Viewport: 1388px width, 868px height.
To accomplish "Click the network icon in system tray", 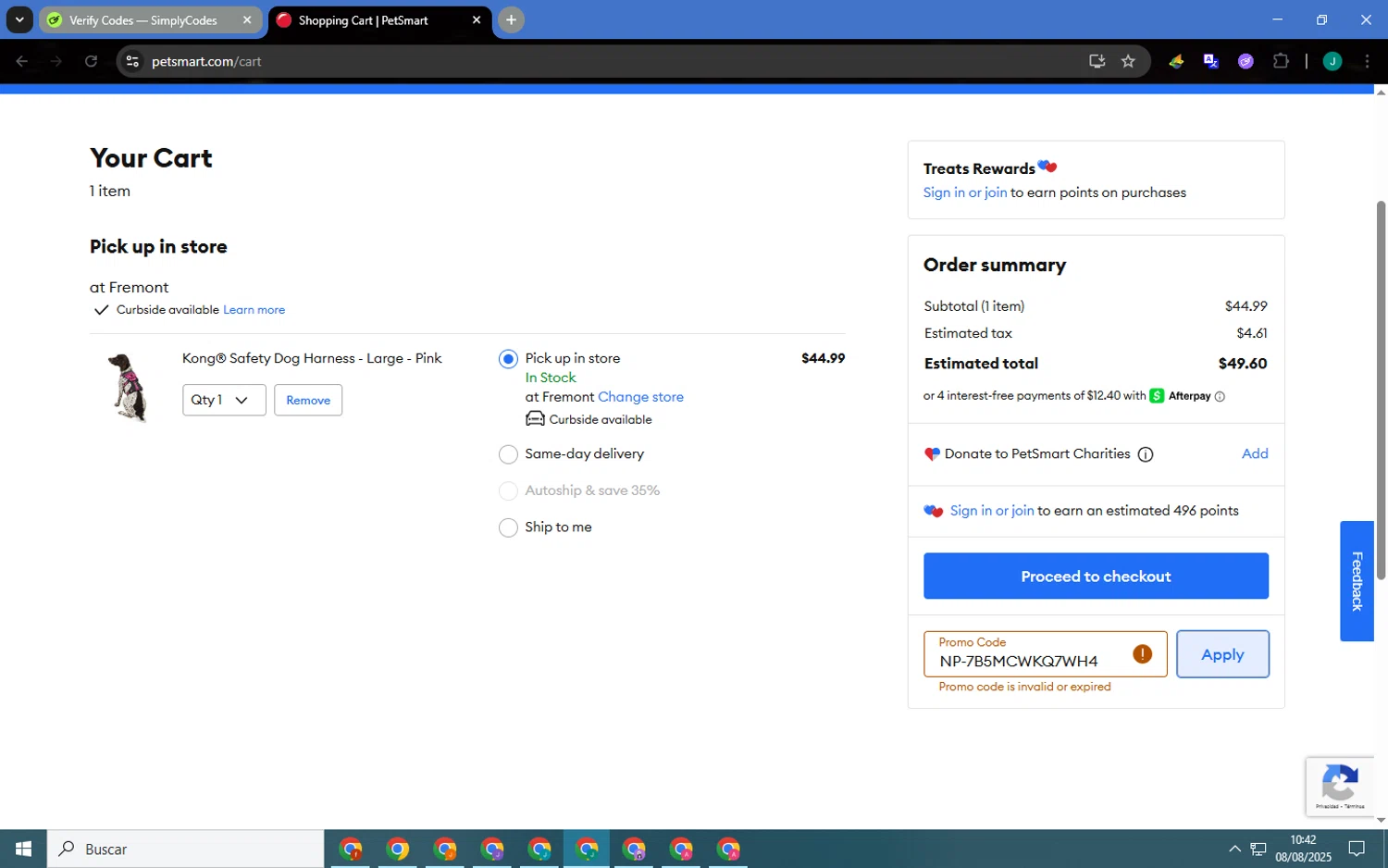I will tap(1258, 849).
